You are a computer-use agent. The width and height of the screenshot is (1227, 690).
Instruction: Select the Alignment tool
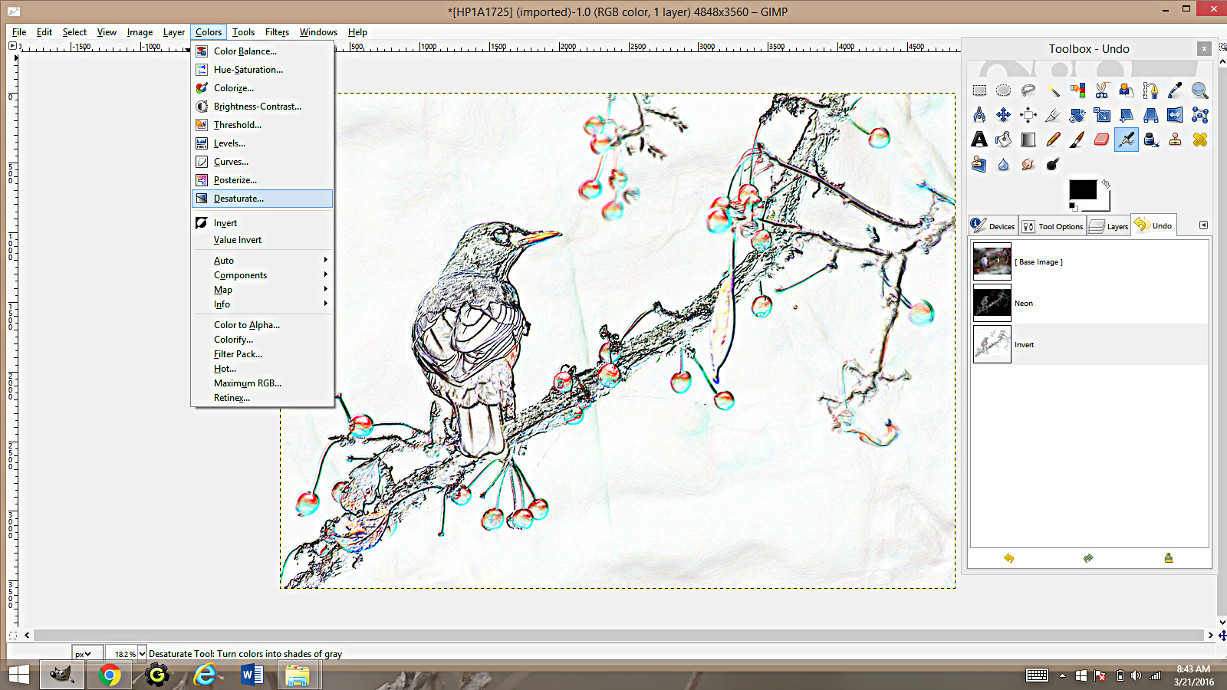click(x=1028, y=114)
